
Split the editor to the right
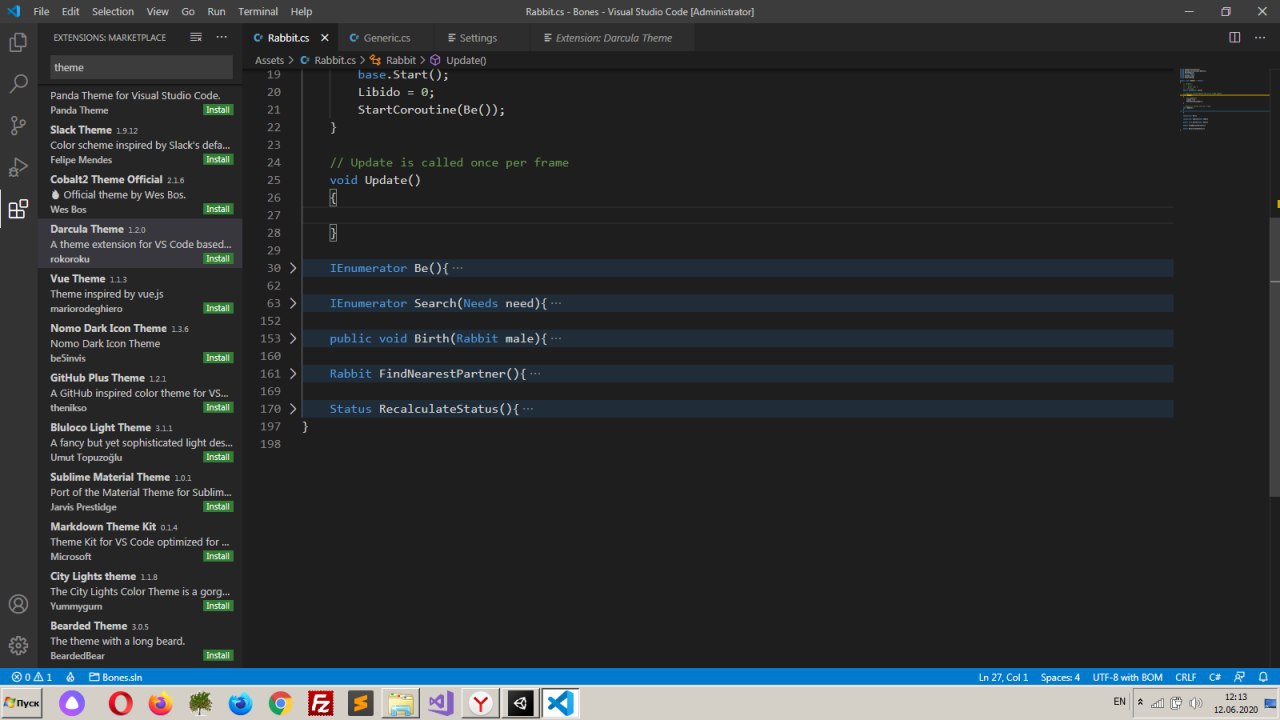point(1235,37)
